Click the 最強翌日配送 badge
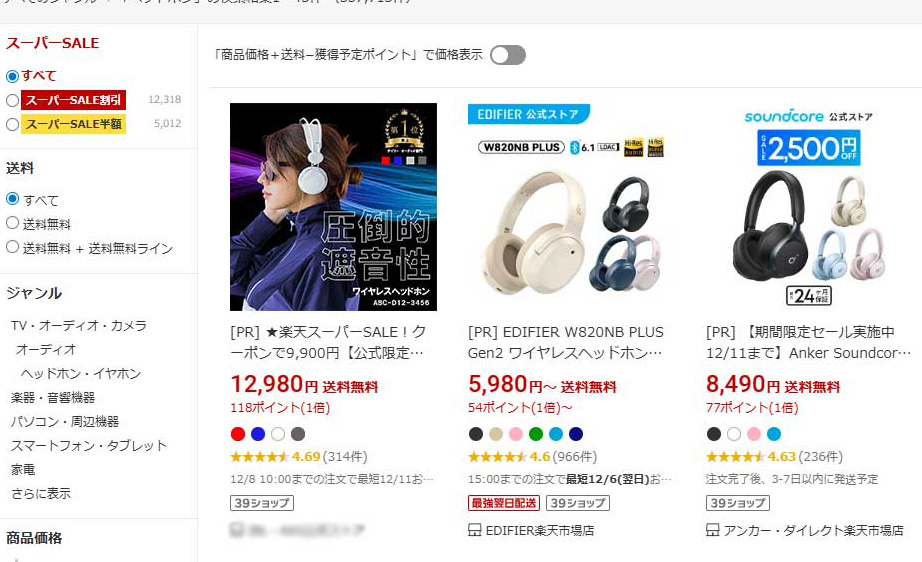This screenshot has width=922, height=562. (504, 503)
